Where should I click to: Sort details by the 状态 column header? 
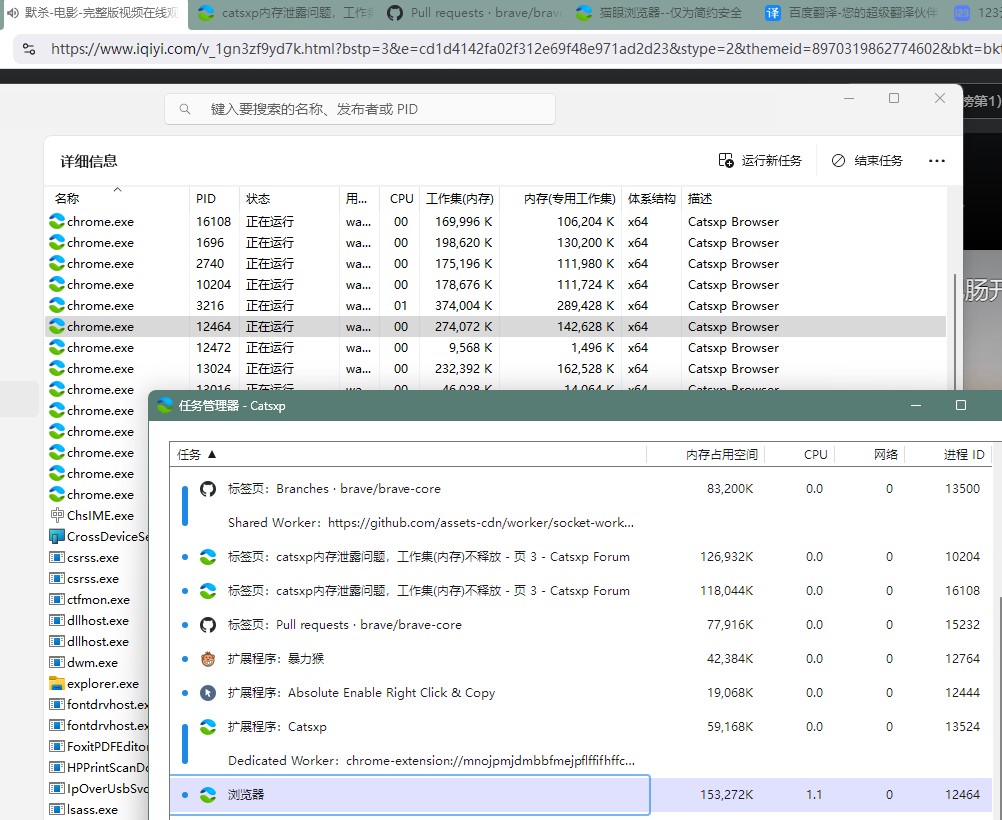click(289, 198)
